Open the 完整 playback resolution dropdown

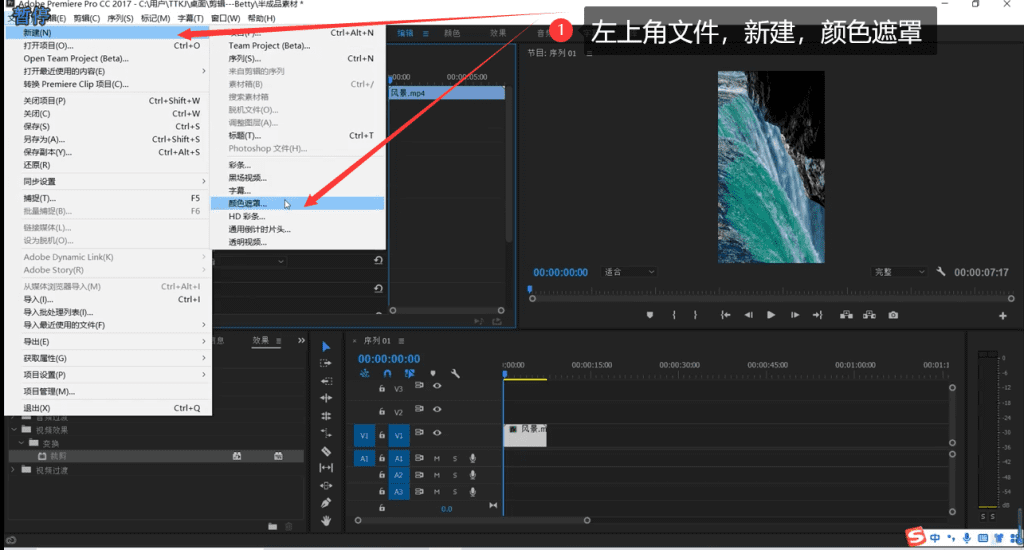point(899,272)
